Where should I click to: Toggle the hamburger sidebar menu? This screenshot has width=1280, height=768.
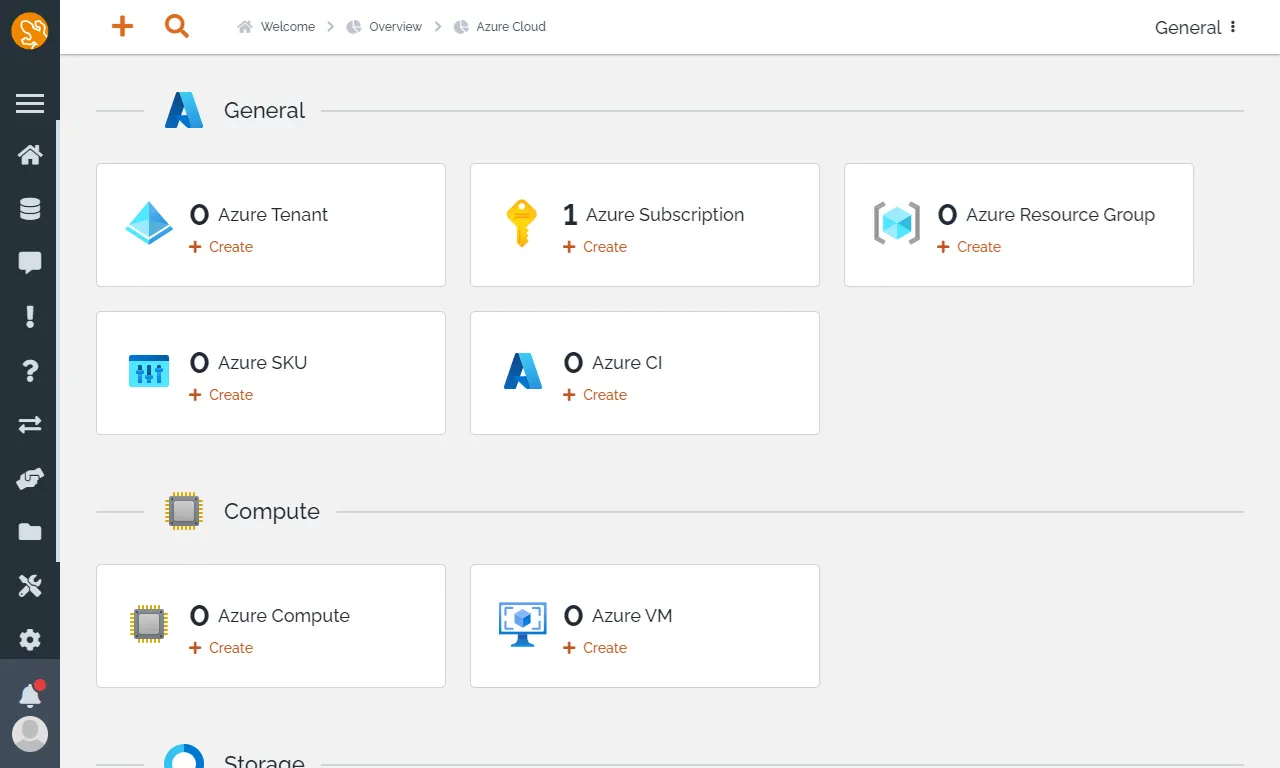tap(30, 103)
